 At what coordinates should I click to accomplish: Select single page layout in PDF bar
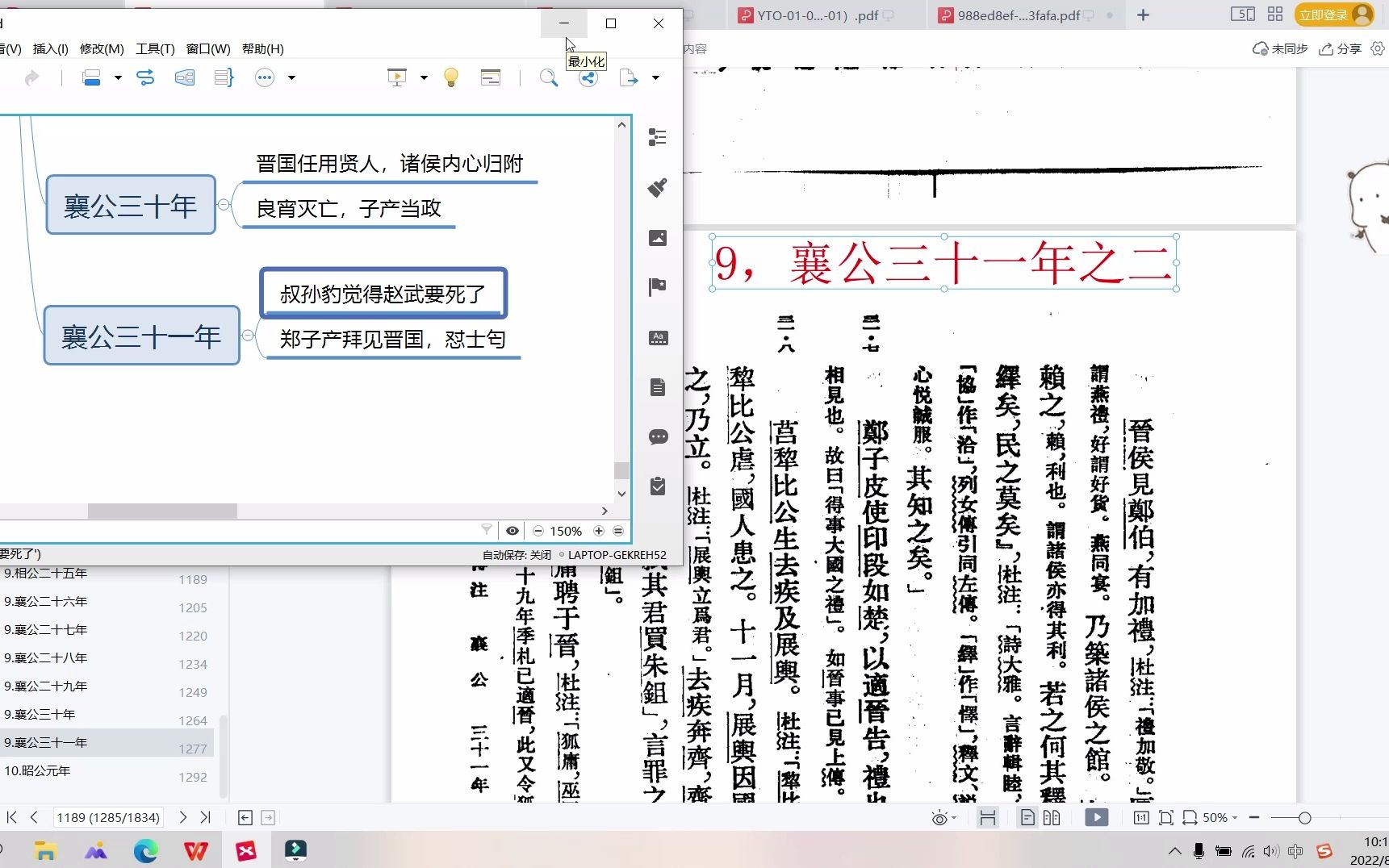[1027, 818]
